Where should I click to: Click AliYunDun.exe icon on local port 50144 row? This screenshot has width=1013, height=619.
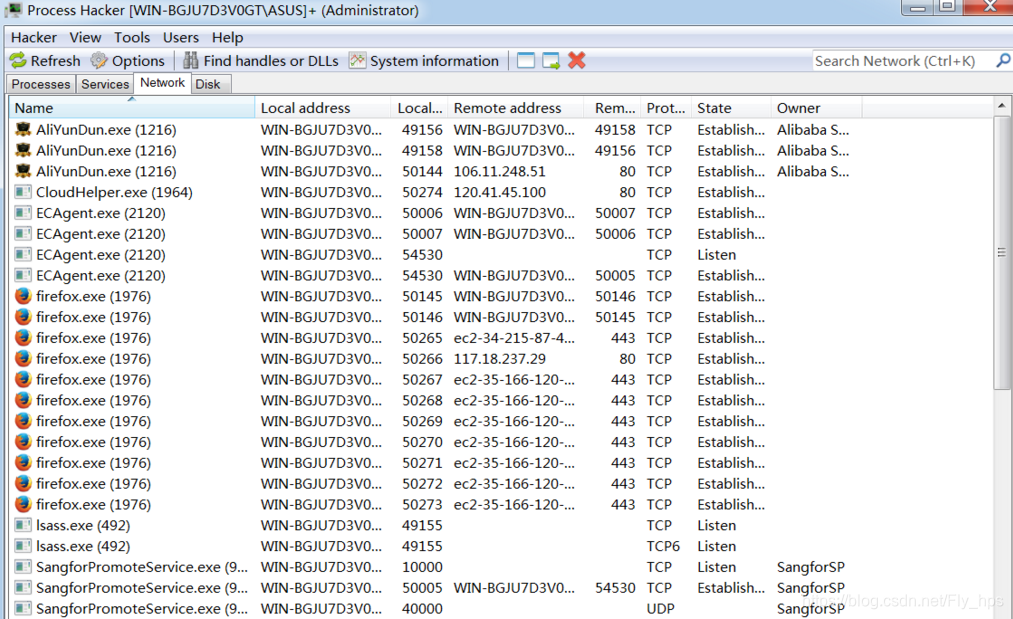point(23,171)
